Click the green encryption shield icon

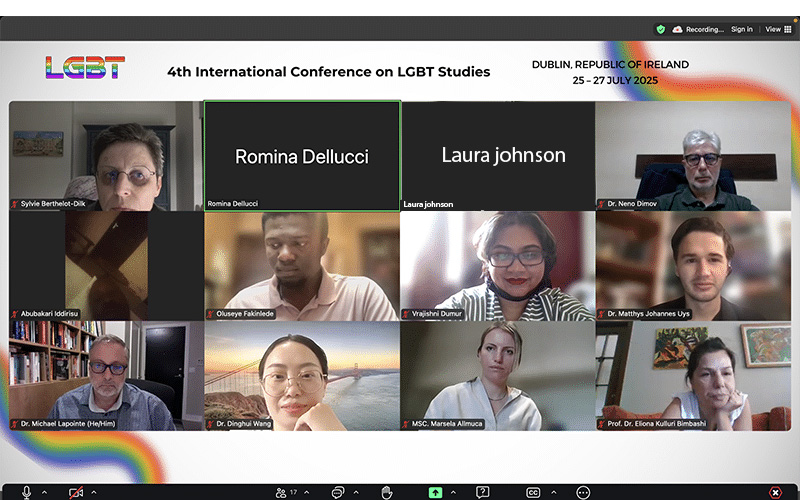(661, 30)
